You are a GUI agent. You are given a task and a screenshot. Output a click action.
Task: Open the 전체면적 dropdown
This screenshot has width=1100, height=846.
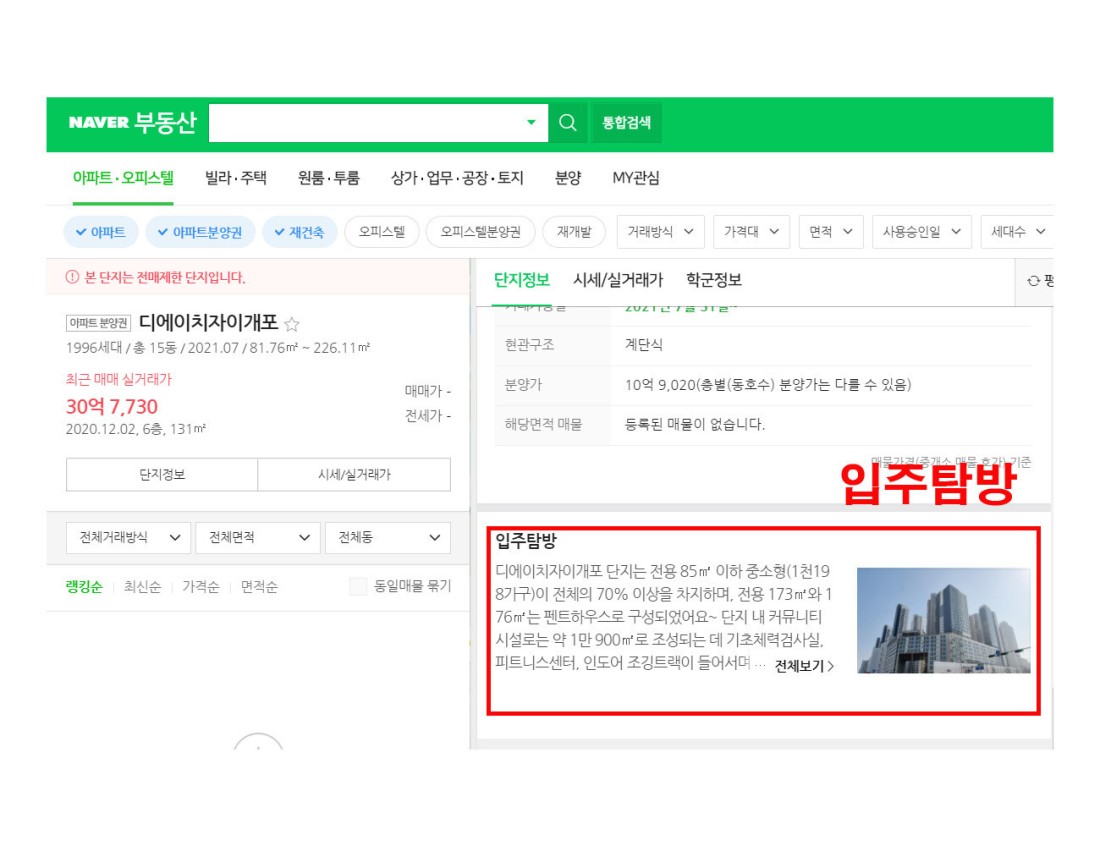click(x=258, y=538)
